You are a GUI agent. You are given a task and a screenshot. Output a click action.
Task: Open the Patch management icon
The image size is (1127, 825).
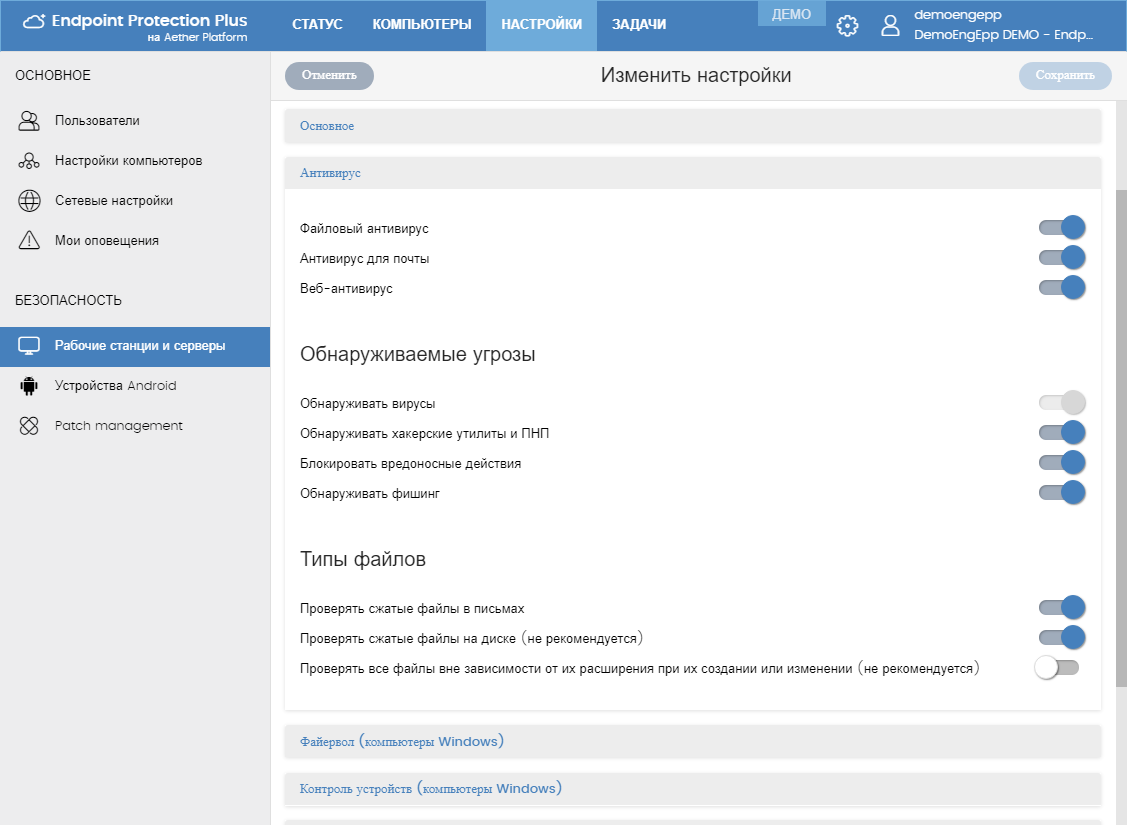pos(29,425)
